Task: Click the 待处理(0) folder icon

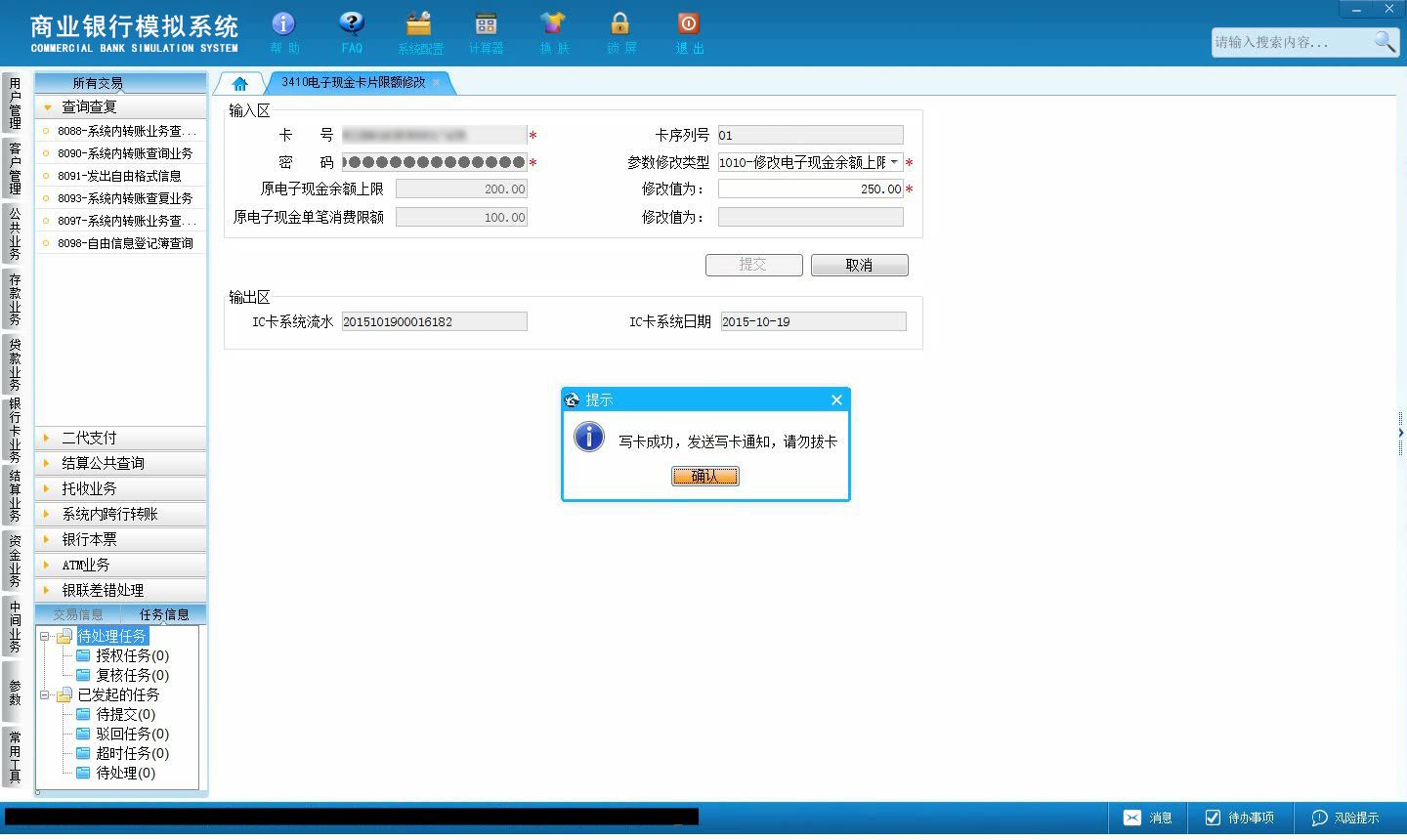Action: (x=83, y=773)
